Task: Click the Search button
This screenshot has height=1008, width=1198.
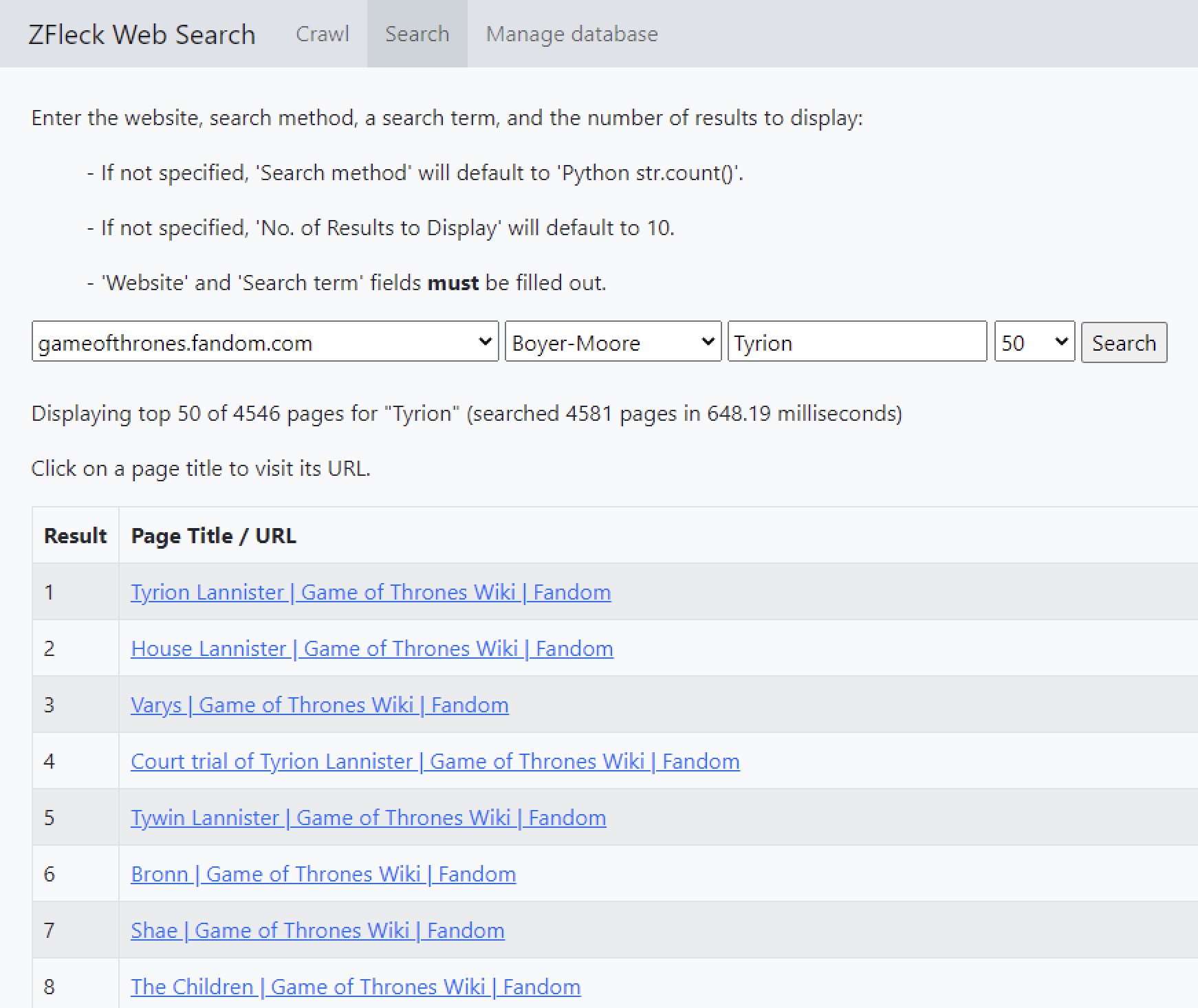Action: 1124,342
